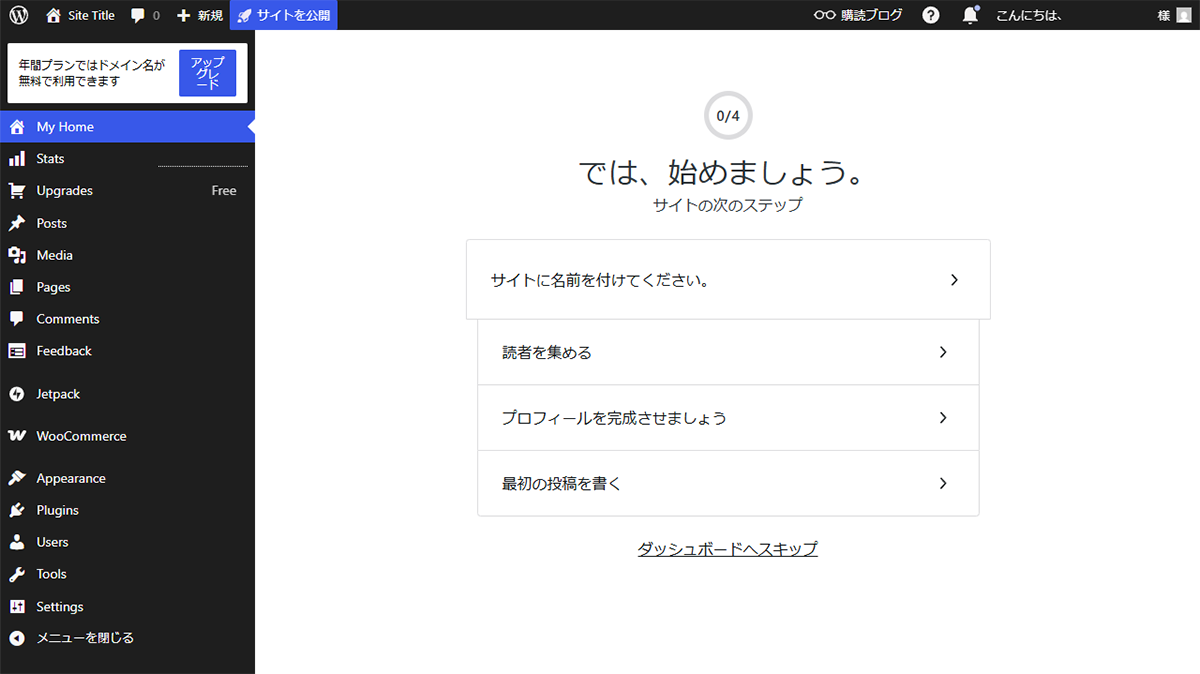Open the Users menu item
This screenshot has height=674, width=1200.
[x=127, y=542]
